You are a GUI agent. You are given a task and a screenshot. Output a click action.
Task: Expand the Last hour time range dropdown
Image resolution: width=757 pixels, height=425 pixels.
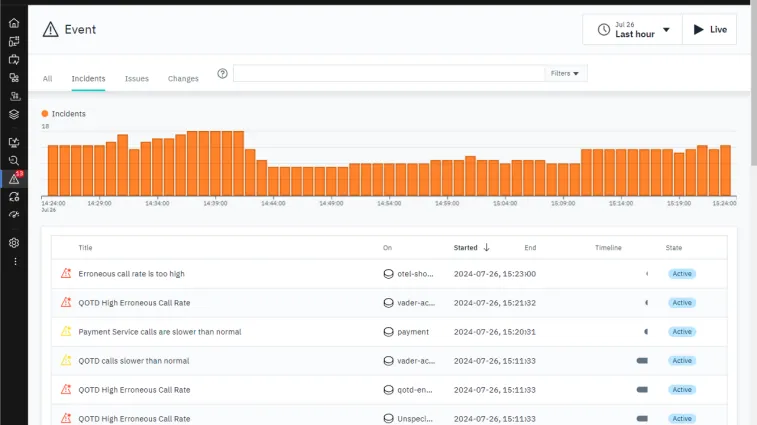click(x=632, y=29)
